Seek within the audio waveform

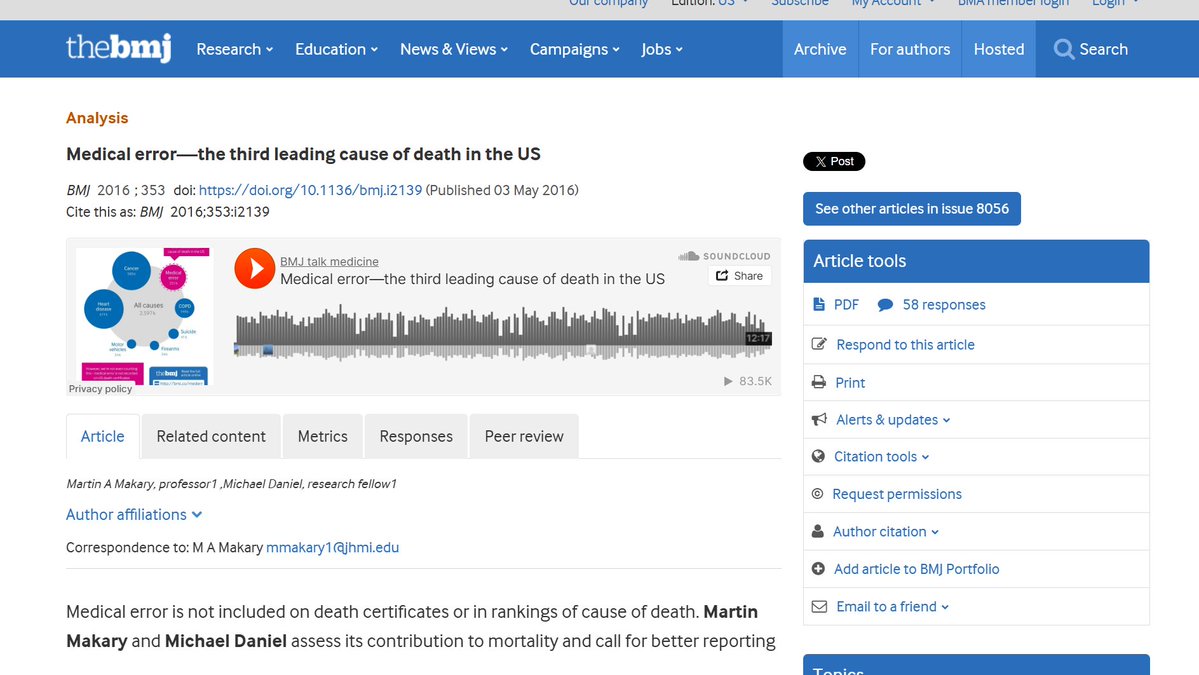[503, 333]
